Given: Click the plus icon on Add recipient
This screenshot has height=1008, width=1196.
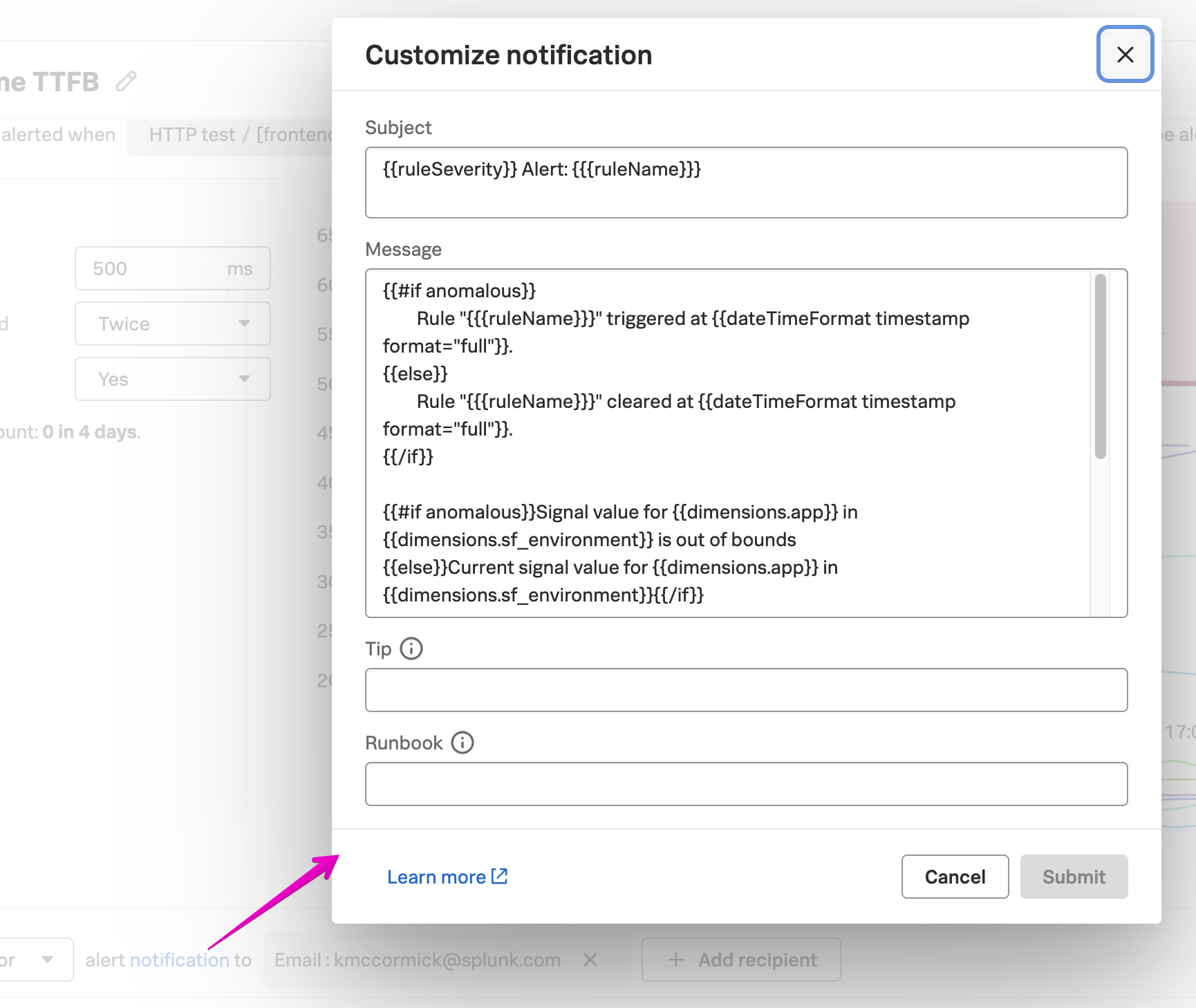Looking at the screenshot, I should [674, 960].
